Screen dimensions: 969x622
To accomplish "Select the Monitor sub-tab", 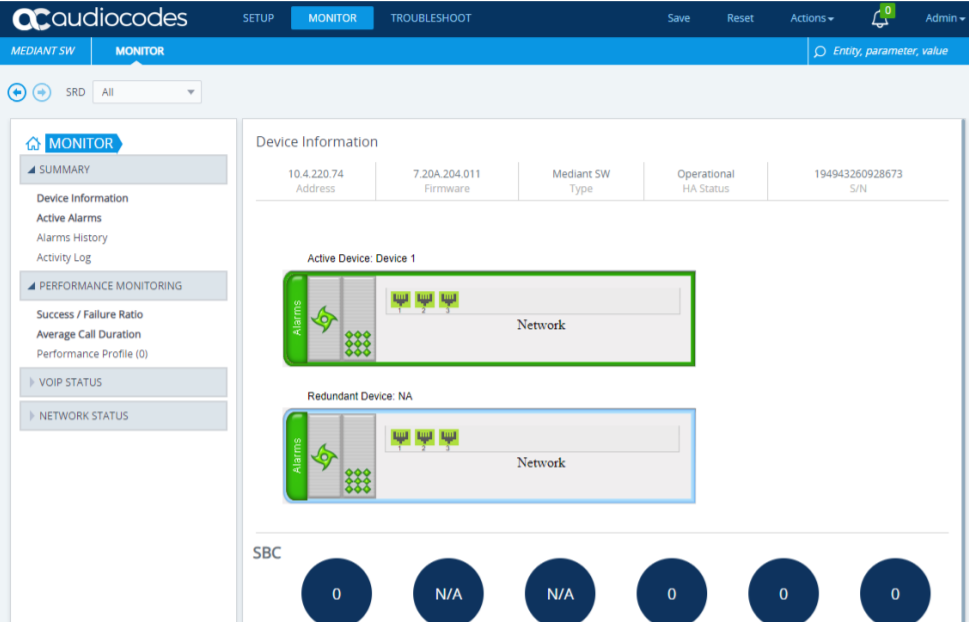I will 140,51.
